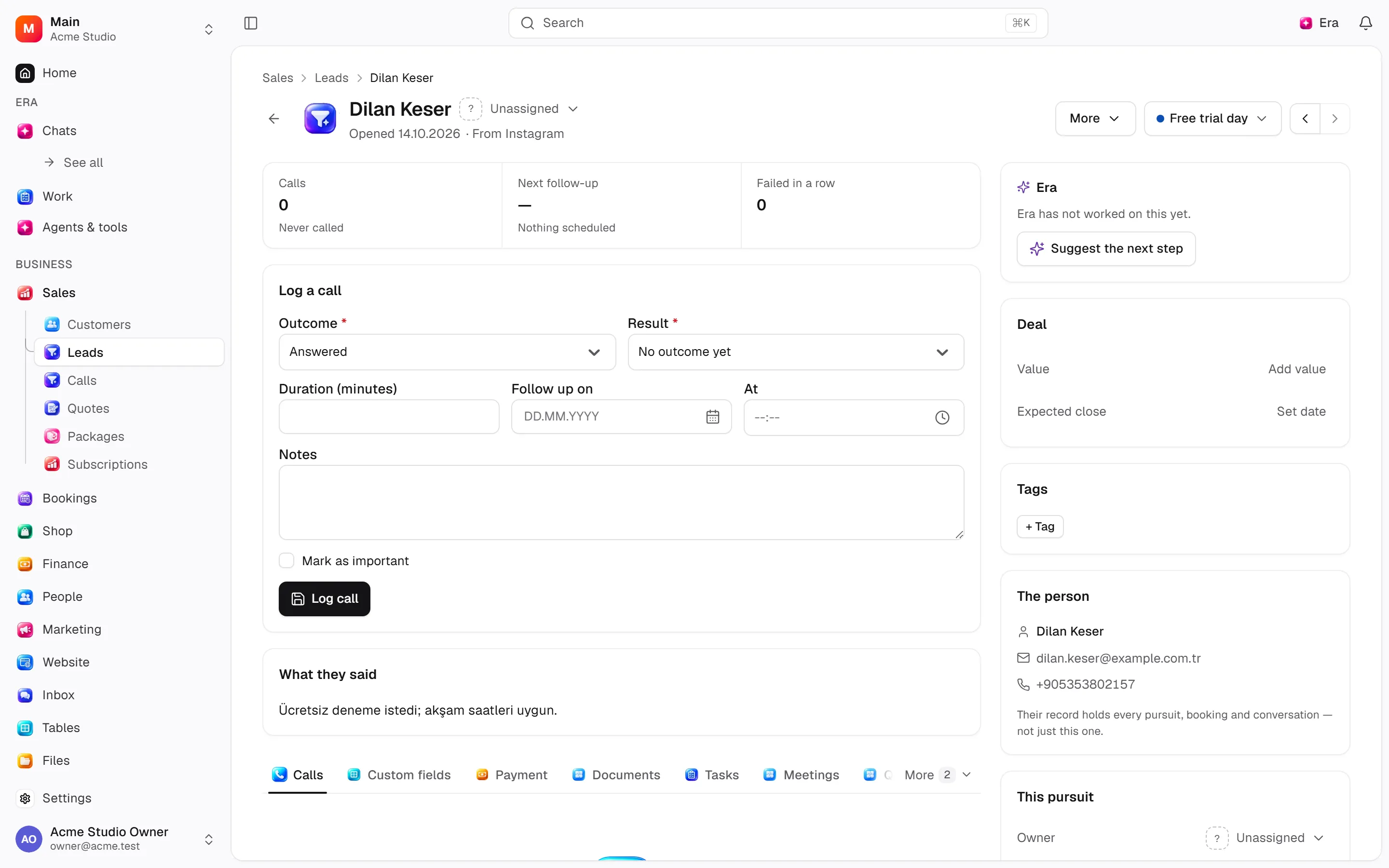Open the calendar picker in Follow up on
This screenshot has width=1389, height=868.
pyautogui.click(x=712, y=417)
